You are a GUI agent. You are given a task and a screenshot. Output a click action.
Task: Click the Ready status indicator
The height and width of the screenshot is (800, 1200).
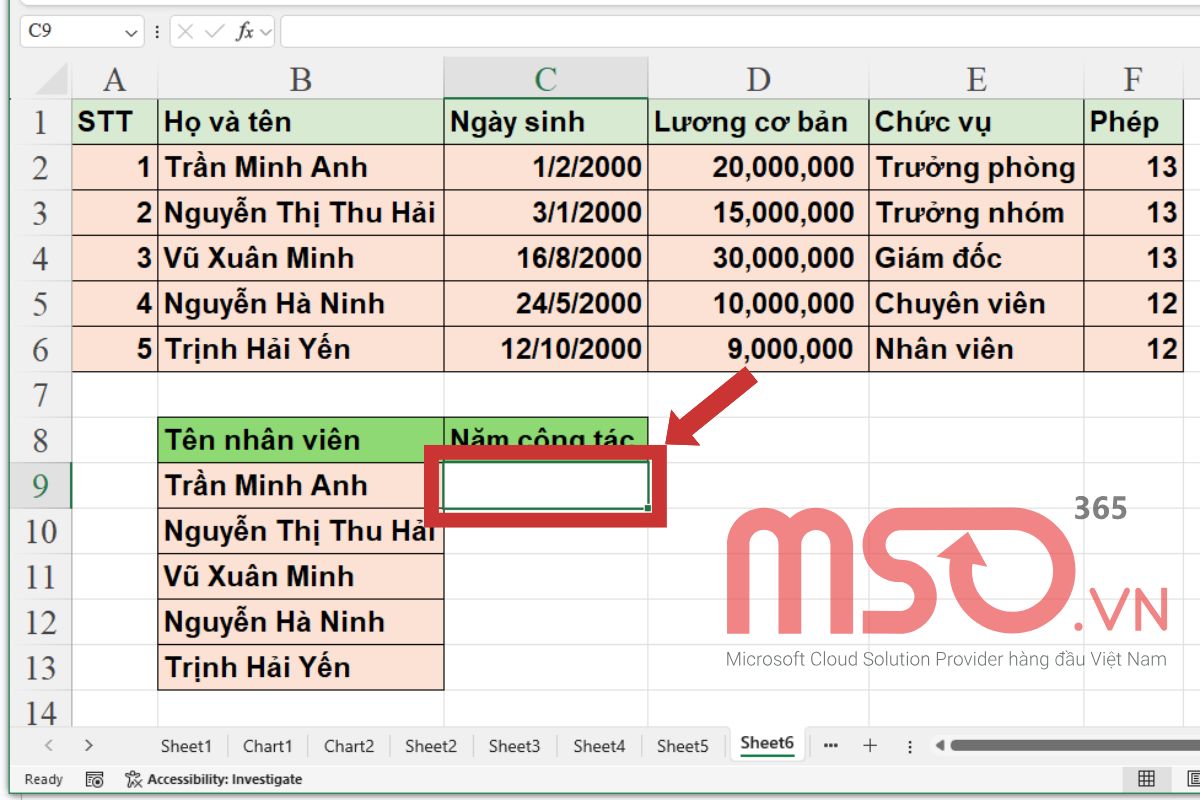pyautogui.click(x=43, y=779)
